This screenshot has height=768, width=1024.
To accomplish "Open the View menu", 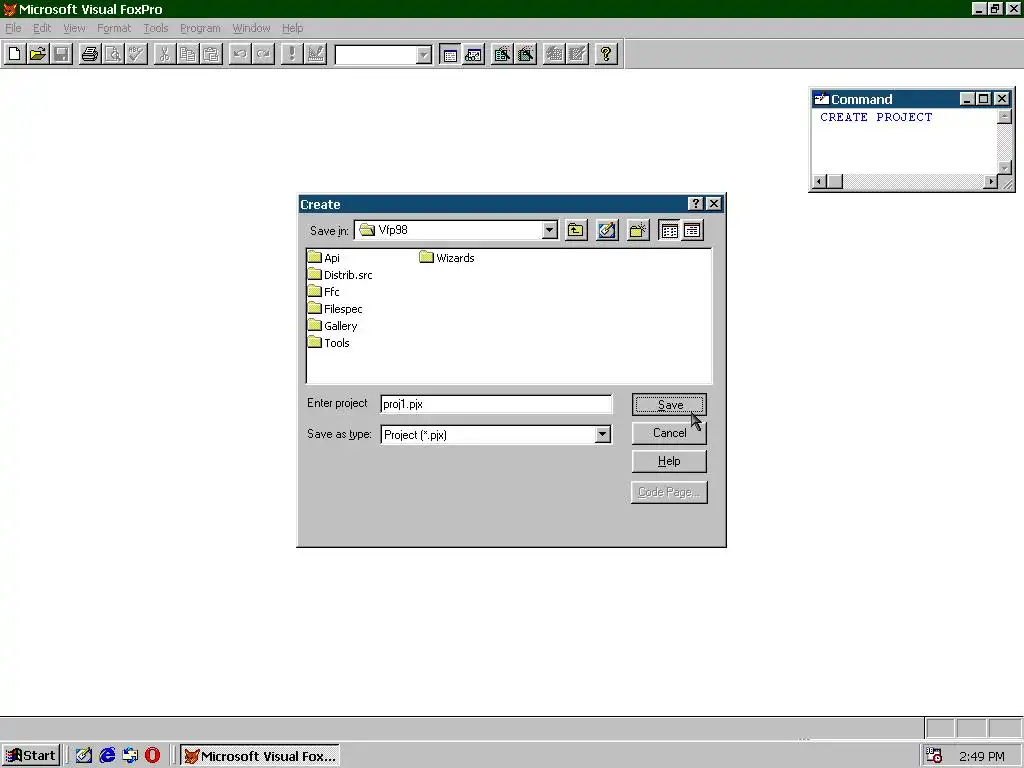I will pos(74,28).
